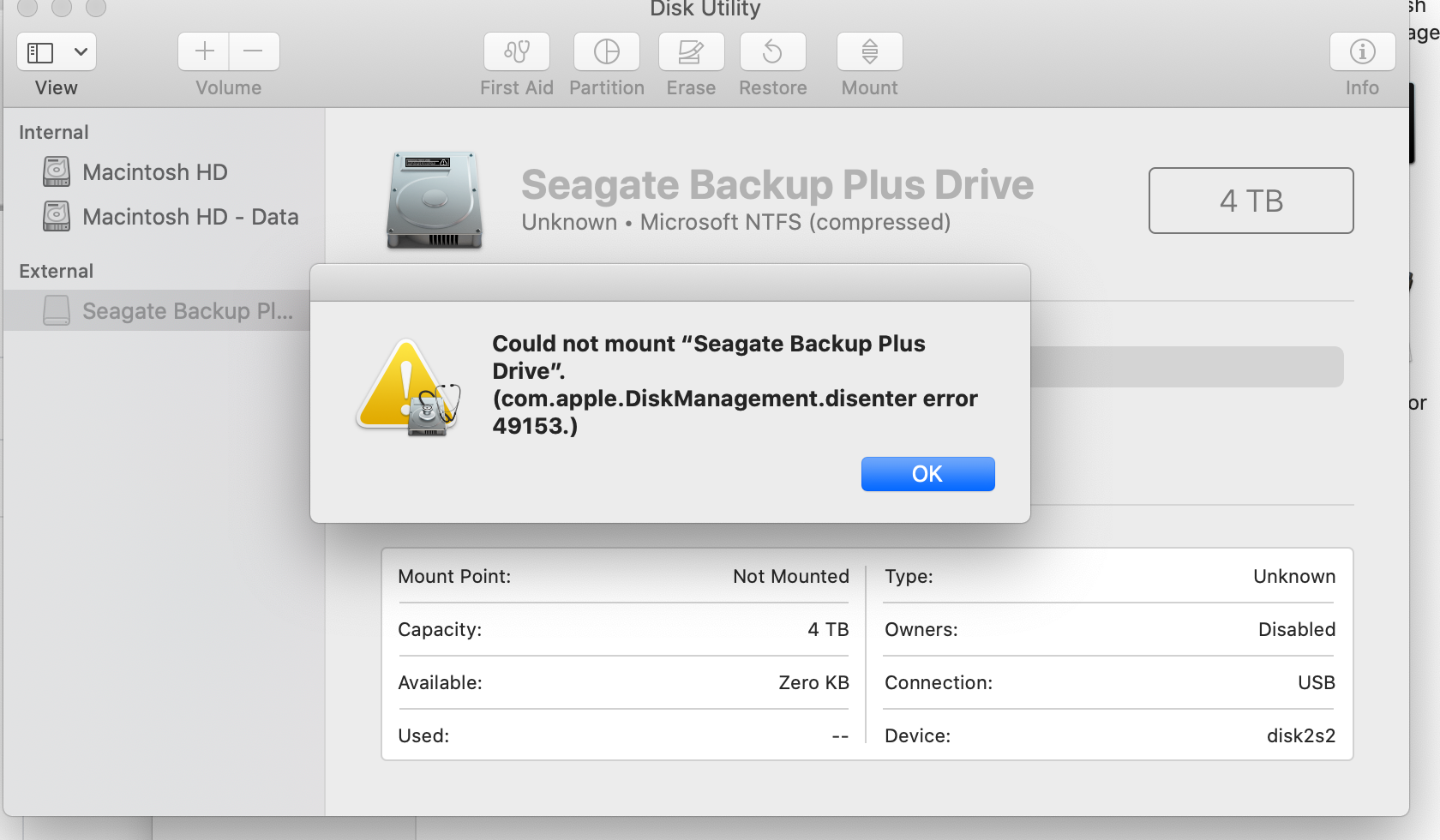This screenshot has height=840, width=1440.
Task: Click the error message text in dialog
Action: point(735,385)
